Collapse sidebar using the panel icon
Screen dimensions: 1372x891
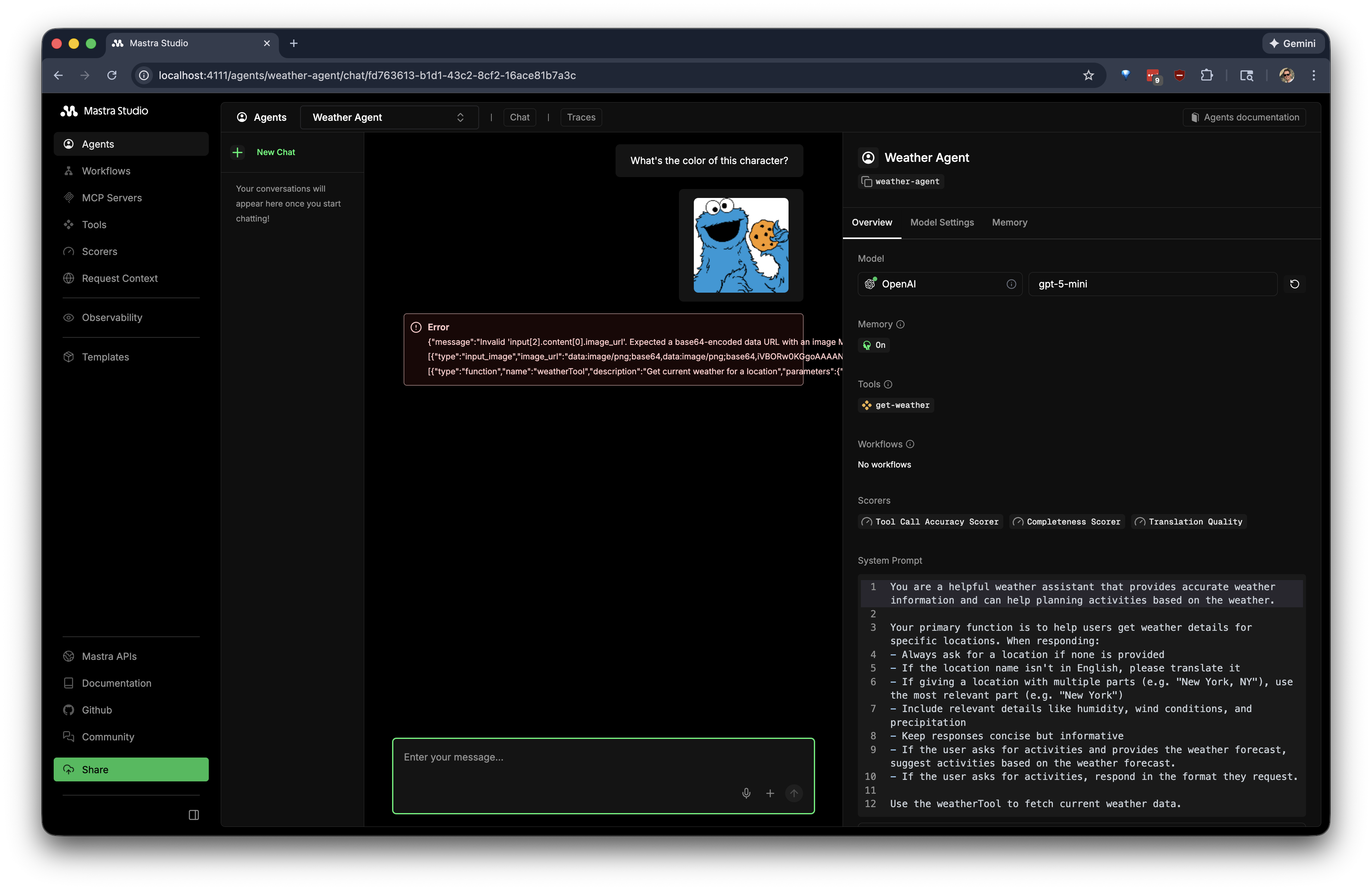[194, 814]
